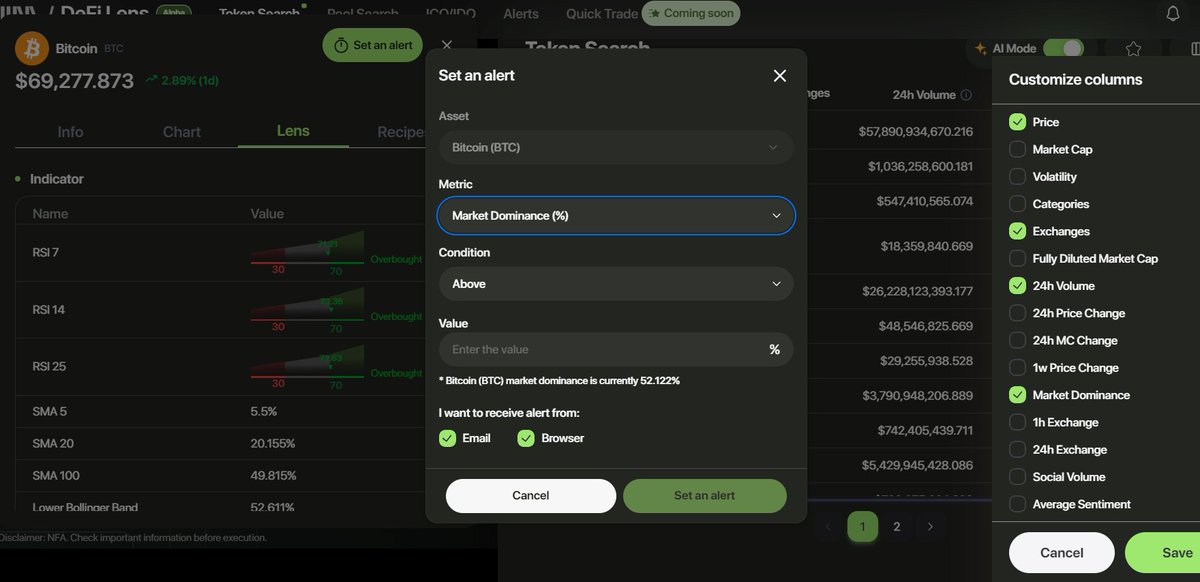Uncheck the 24h Volume column checkbox
Screen dimensions: 1200x582
click(x=1017, y=286)
